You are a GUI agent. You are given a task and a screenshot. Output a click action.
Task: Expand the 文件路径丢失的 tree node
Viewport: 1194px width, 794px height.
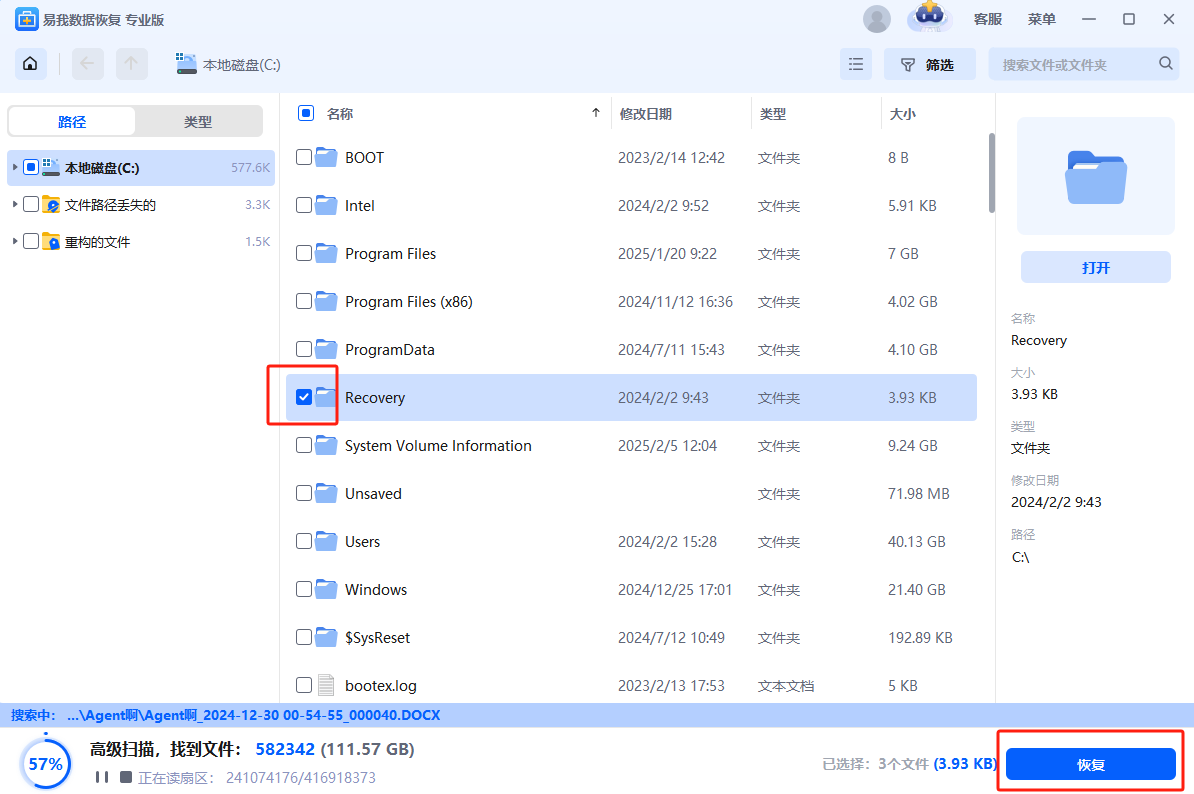click(x=14, y=204)
